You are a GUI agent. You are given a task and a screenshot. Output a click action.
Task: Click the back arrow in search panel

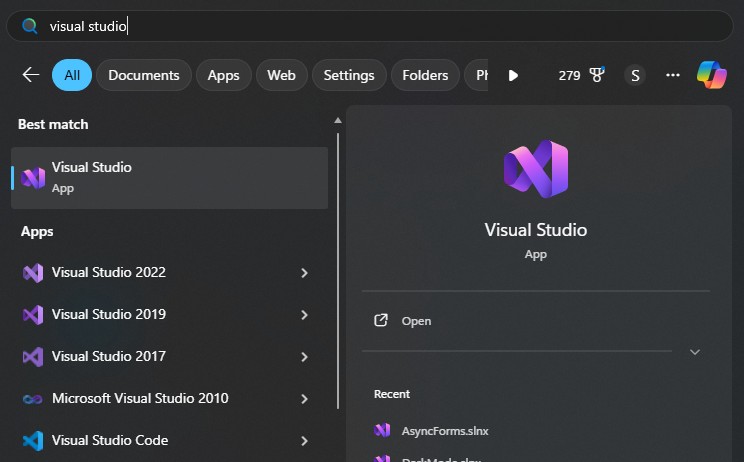(31, 75)
